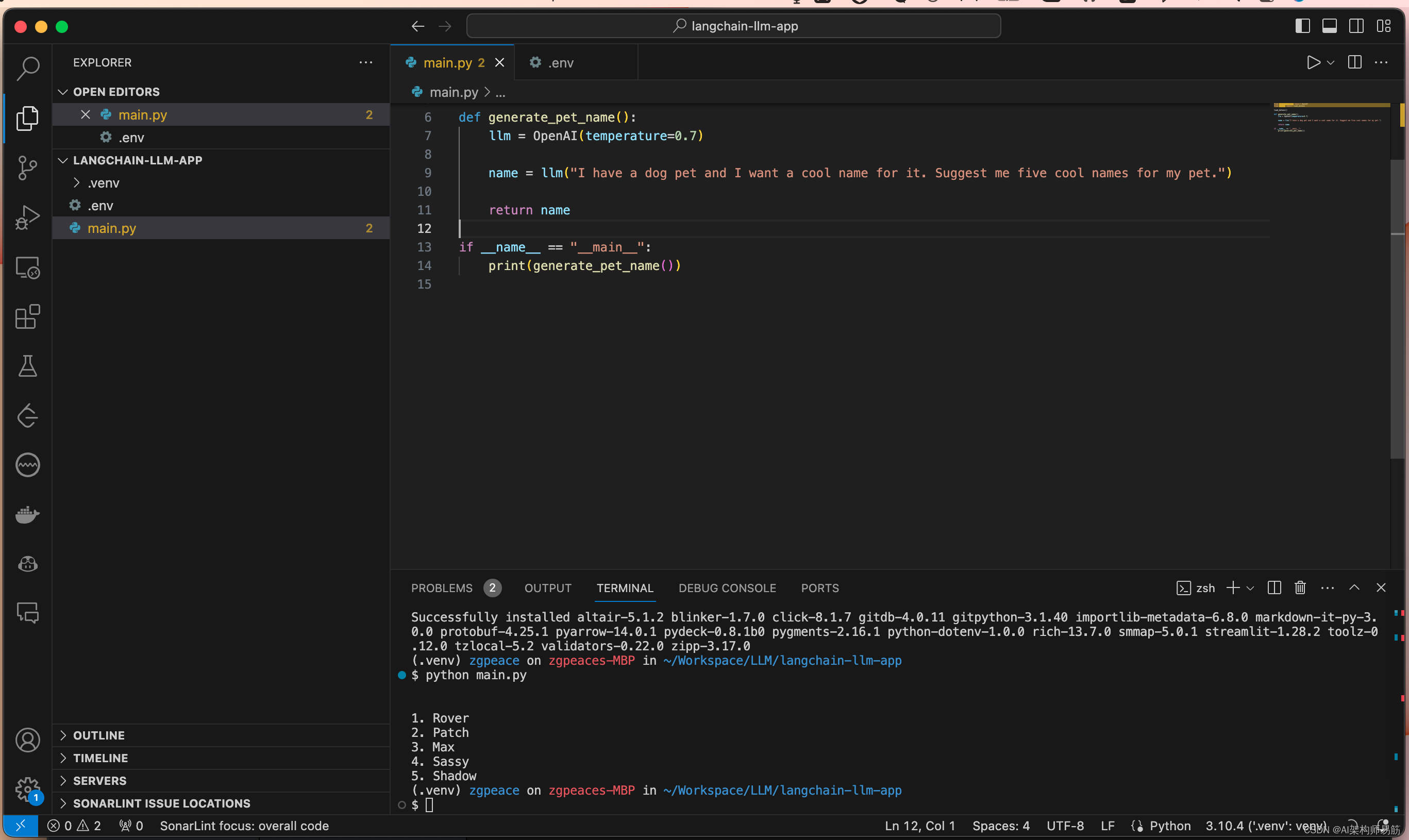1409x840 pixels.
Task: Open the Copilot robot icon view
Action: [x=28, y=564]
